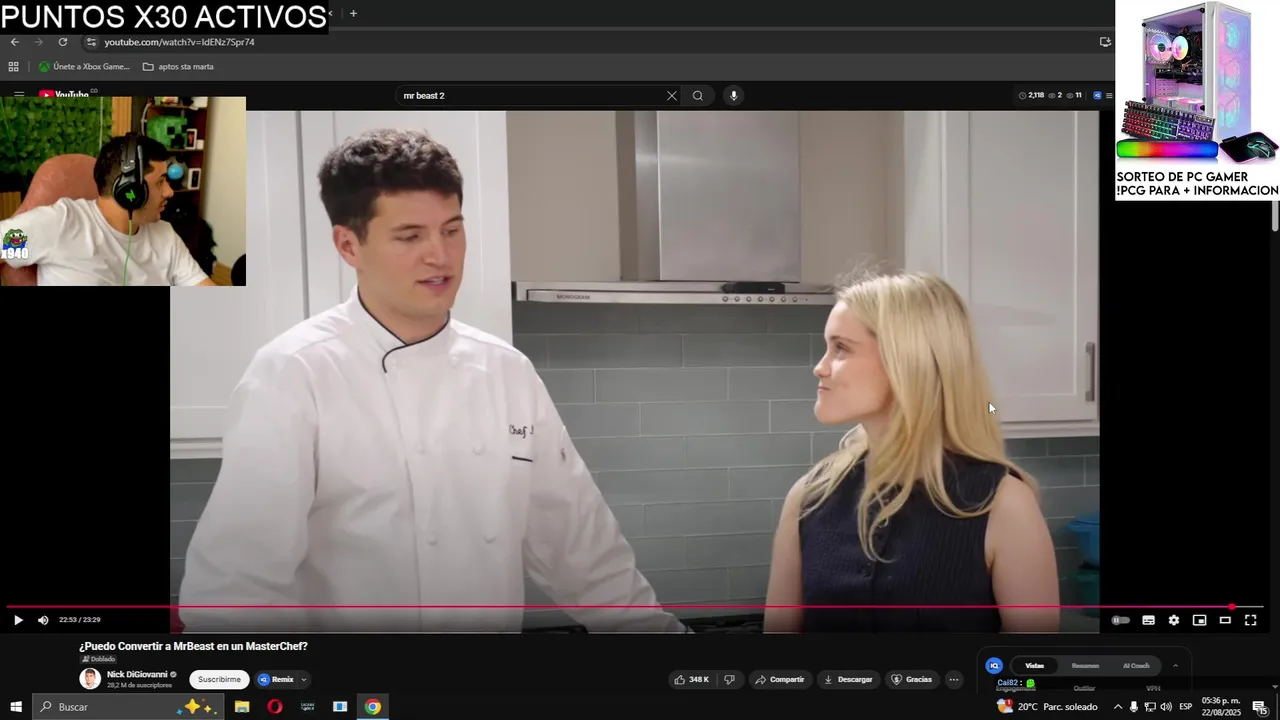Open YouTube hamburger guide menu

[x=18, y=94]
